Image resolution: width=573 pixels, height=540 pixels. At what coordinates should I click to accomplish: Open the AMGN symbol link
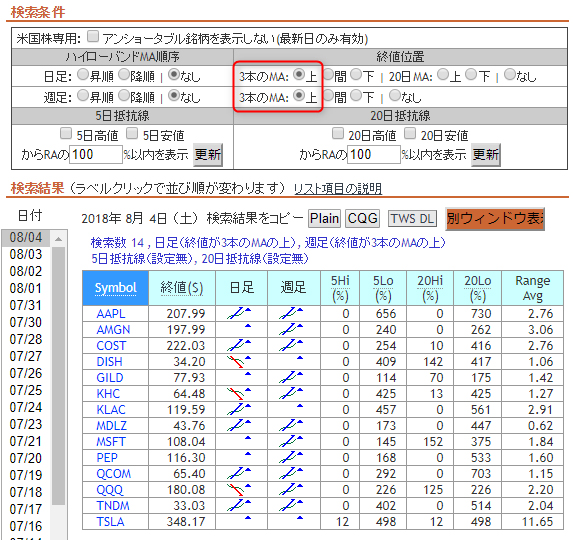point(113,330)
